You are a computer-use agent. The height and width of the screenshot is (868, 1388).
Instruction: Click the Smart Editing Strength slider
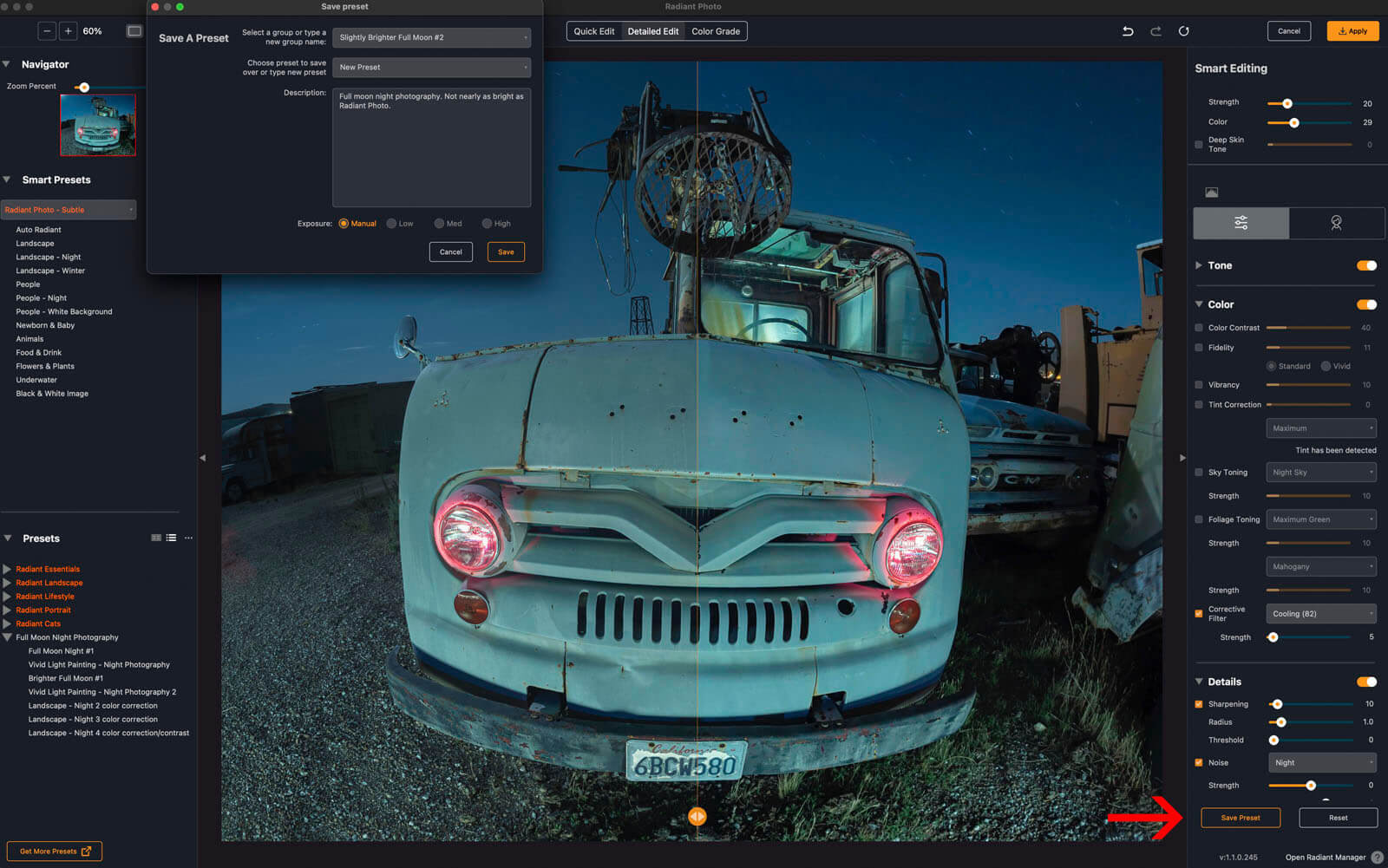pyautogui.click(x=1287, y=103)
